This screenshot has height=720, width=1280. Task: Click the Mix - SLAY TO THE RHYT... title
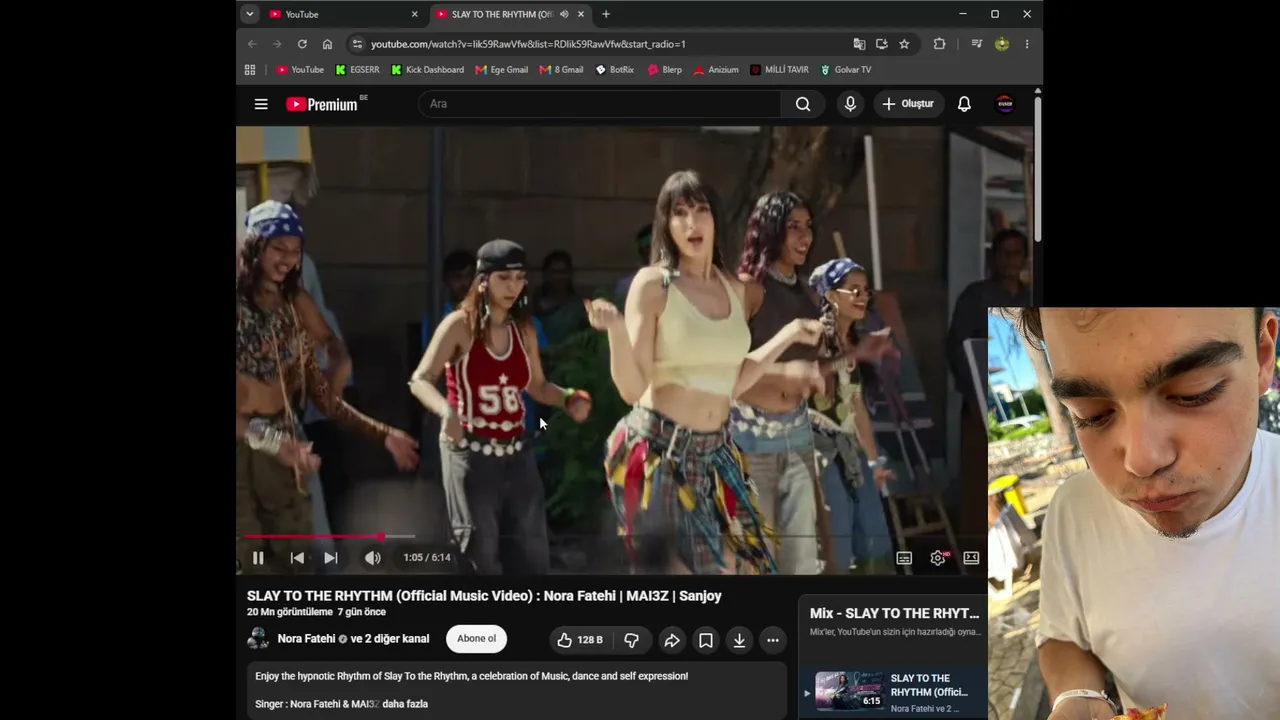pyautogui.click(x=895, y=613)
